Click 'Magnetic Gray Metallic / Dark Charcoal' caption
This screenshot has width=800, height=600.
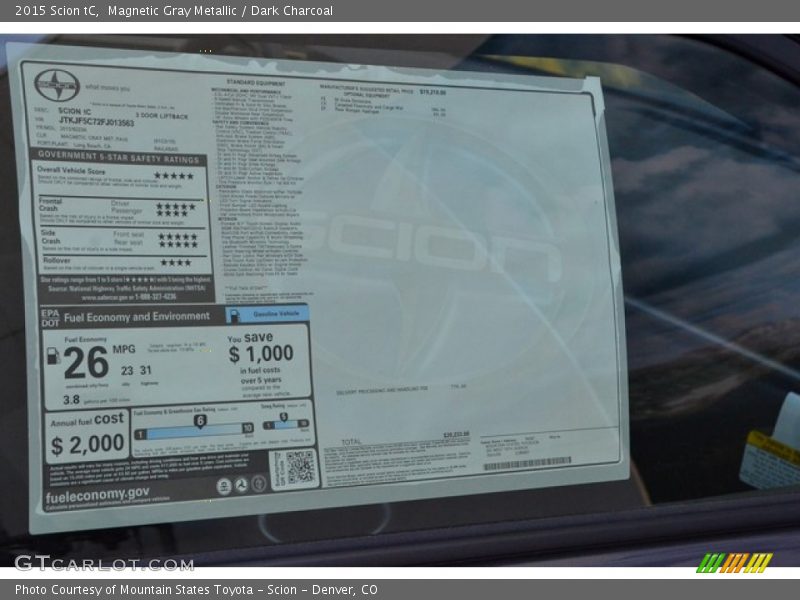pyautogui.click(x=220, y=11)
